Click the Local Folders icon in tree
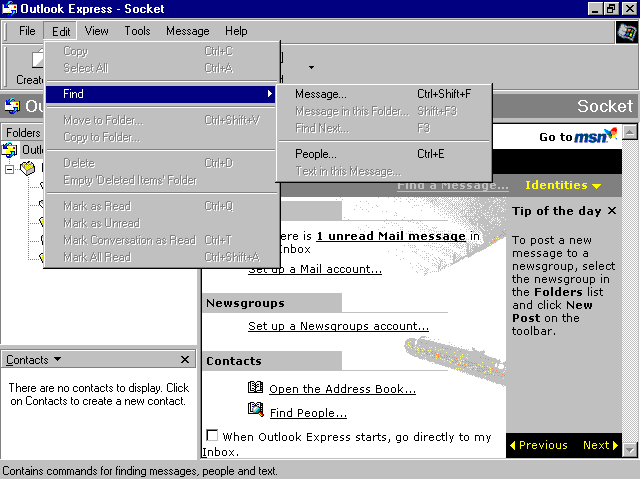Screen dimensions: 640x480 [28, 168]
